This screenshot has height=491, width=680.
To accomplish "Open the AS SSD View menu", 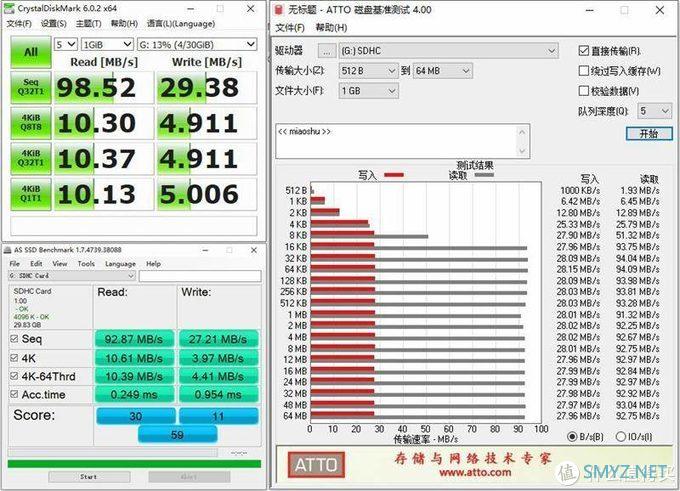I will pos(60,264).
